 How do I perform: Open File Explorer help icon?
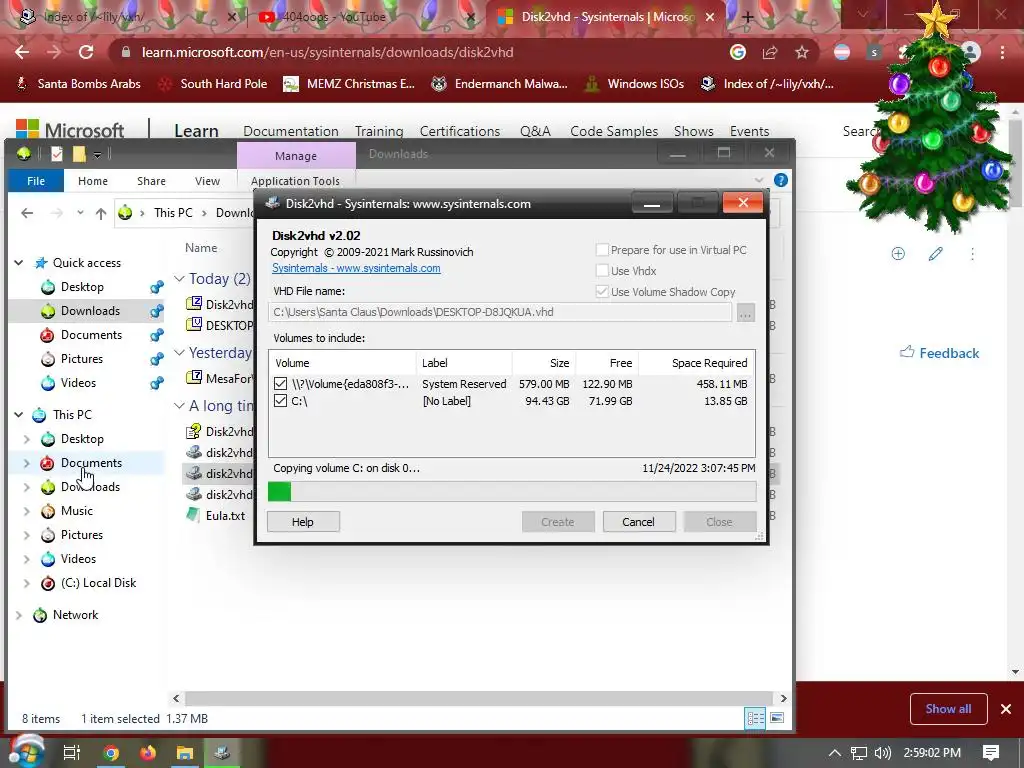point(780,180)
